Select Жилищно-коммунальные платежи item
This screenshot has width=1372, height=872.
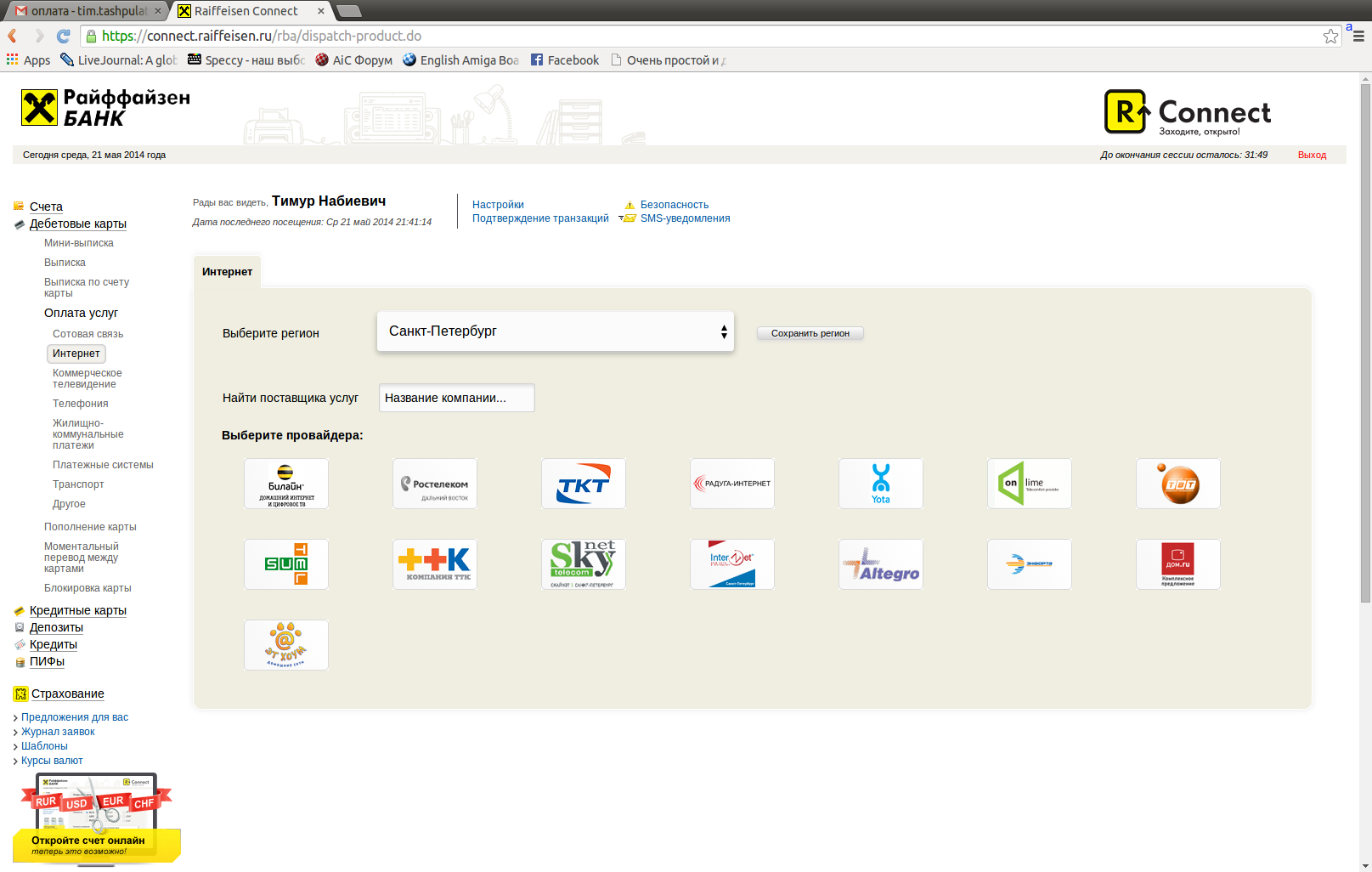click(88, 434)
